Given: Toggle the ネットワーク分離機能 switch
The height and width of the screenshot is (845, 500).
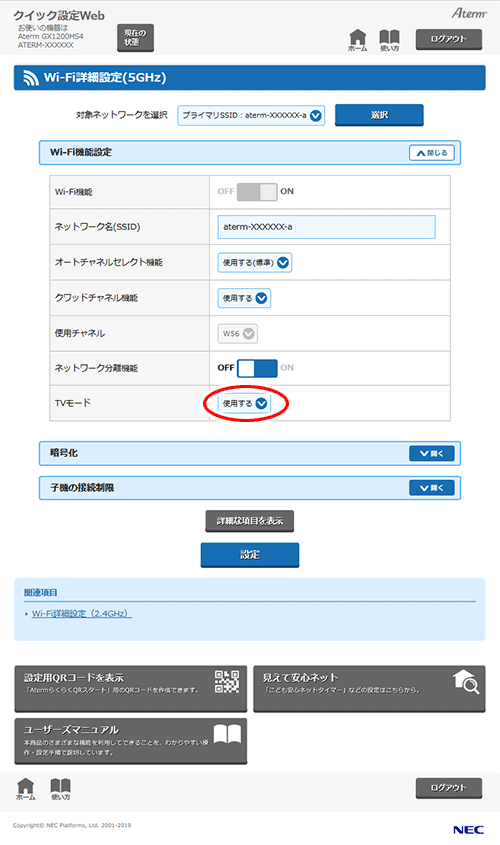Looking at the screenshot, I should pyautogui.click(x=257, y=368).
